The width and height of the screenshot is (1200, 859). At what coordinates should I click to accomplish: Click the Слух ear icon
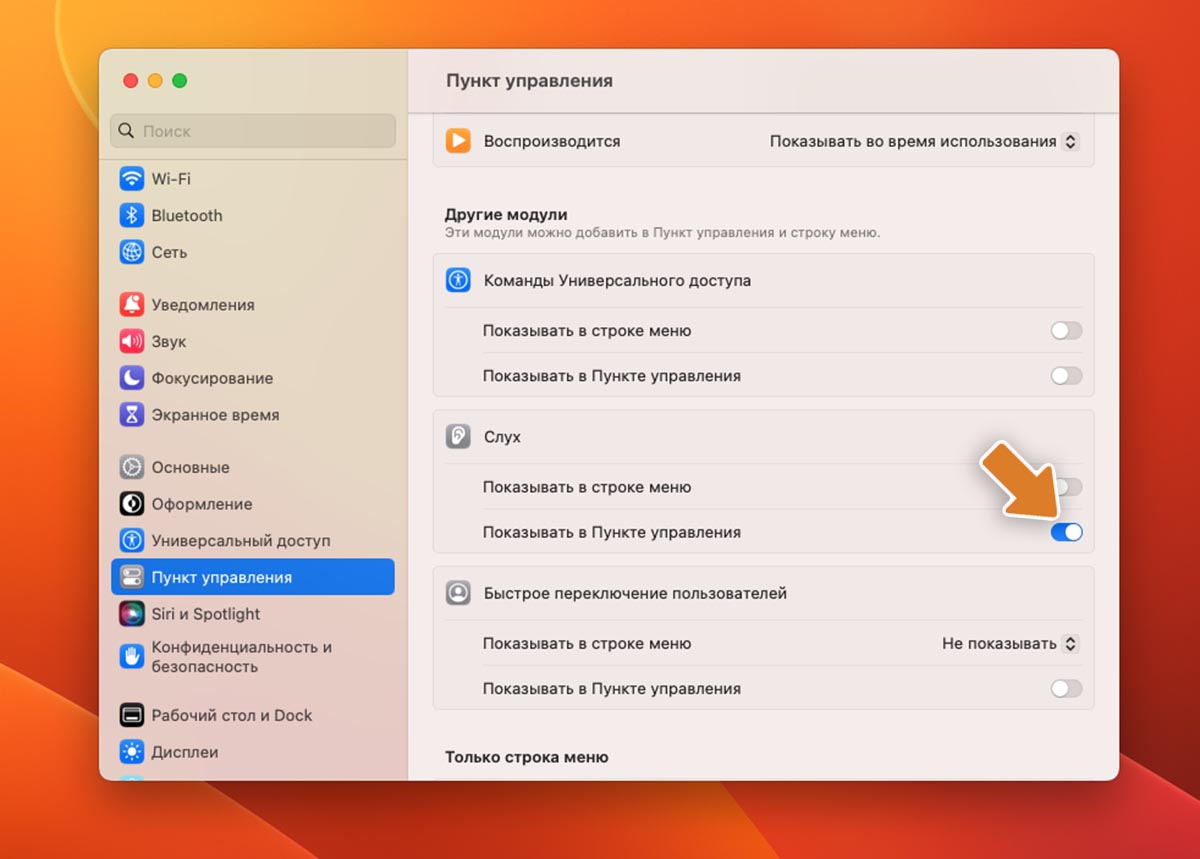[x=458, y=437]
